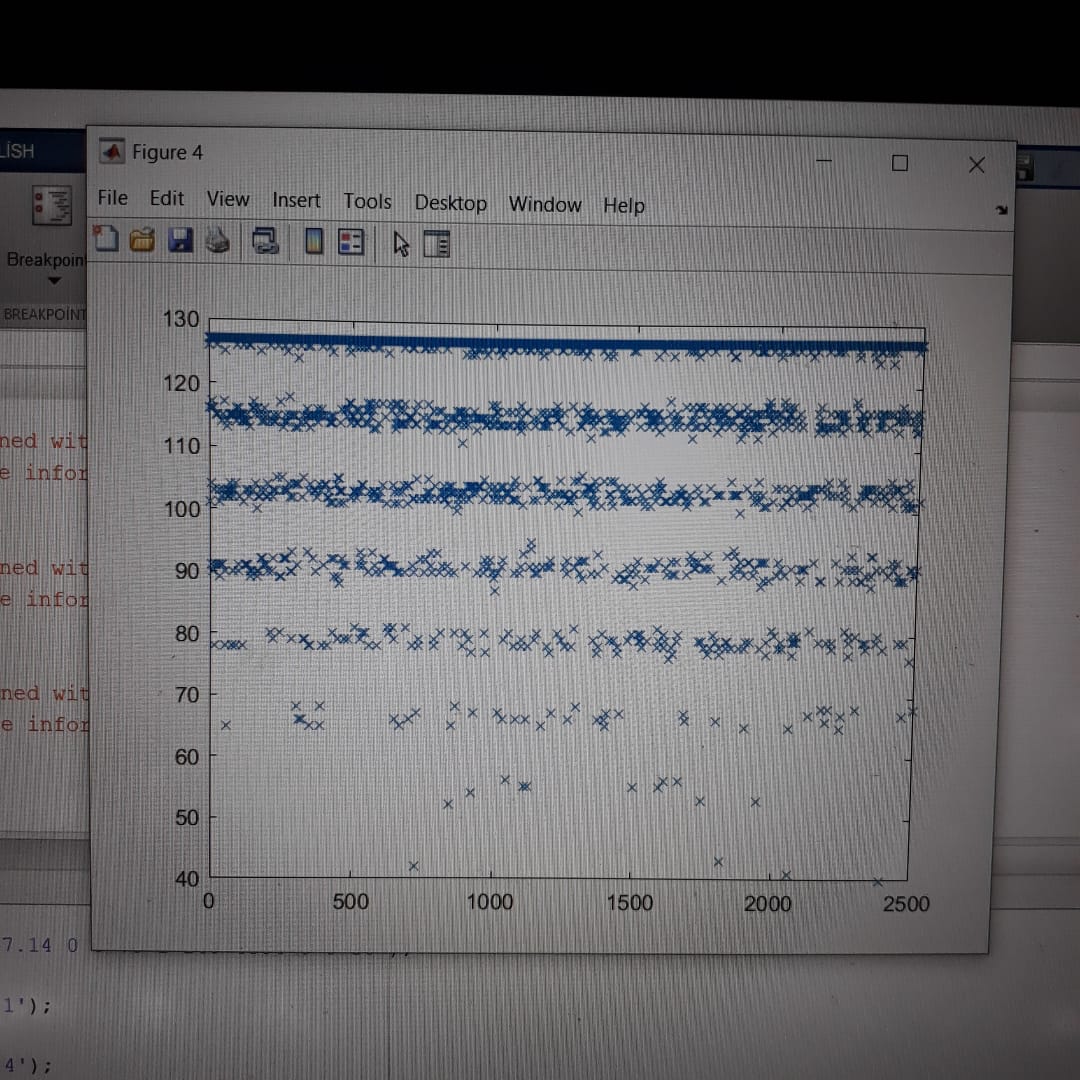The height and width of the screenshot is (1080, 1080).
Task: Click the dock figure arrow icon
Action: coord(1001,209)
